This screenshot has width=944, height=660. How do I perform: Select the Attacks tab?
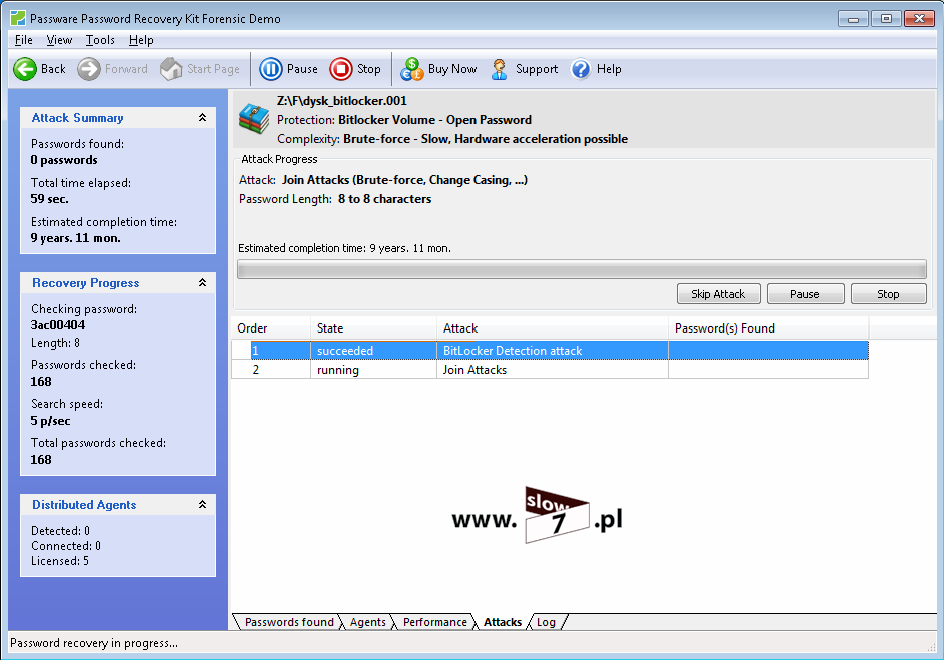[503, 622]
